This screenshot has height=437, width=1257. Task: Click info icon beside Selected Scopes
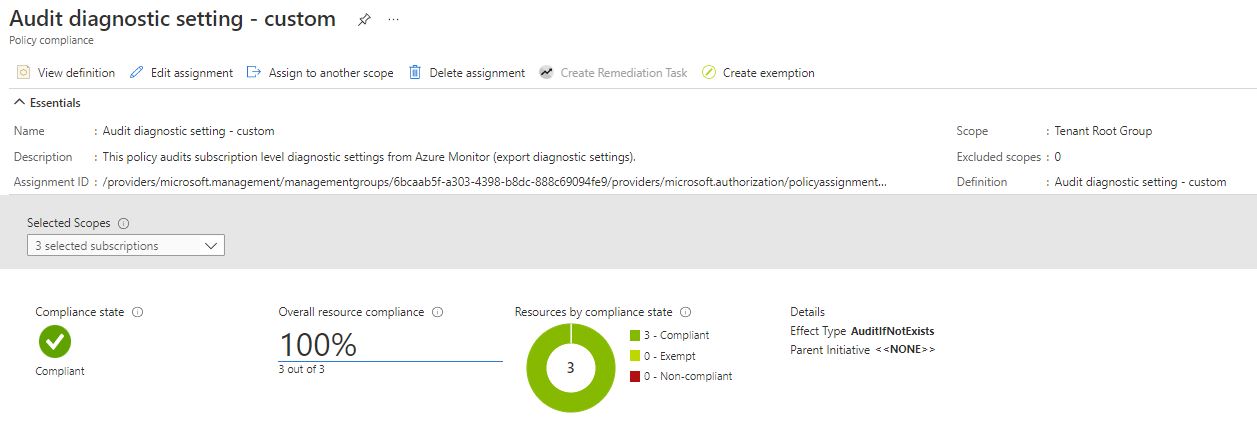click(x=124, y=224)
